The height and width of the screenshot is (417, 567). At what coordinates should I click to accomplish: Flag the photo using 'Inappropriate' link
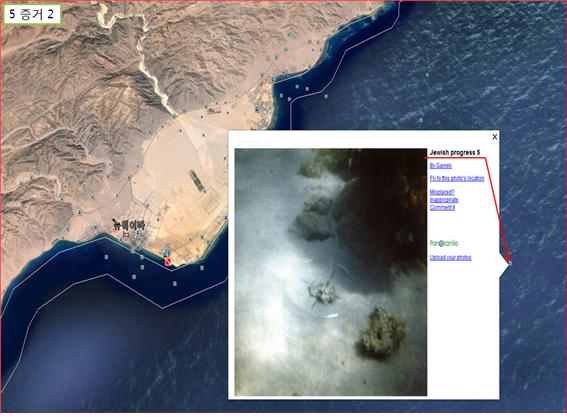point(444,200)
